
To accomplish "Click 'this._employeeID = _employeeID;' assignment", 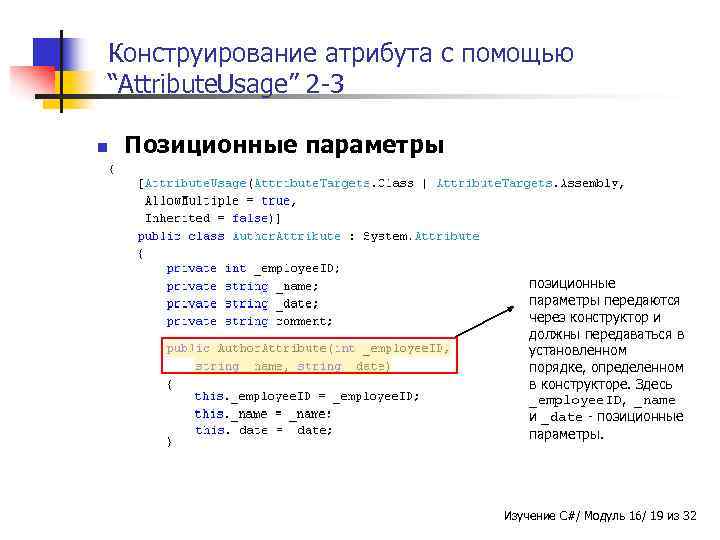I will (x=307, y=396).
